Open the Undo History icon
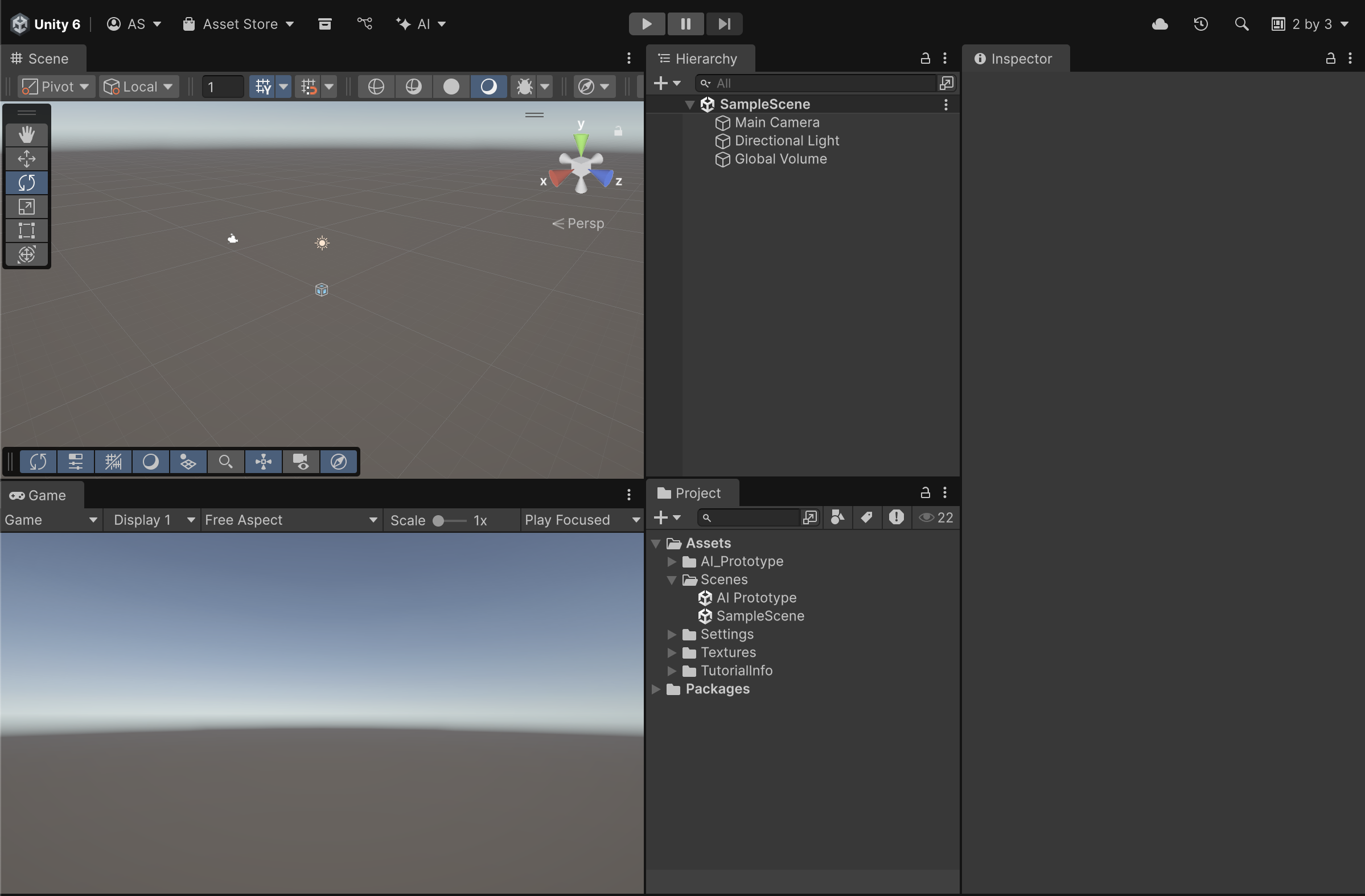The image size is (1365, 896). pos(1200,24)
